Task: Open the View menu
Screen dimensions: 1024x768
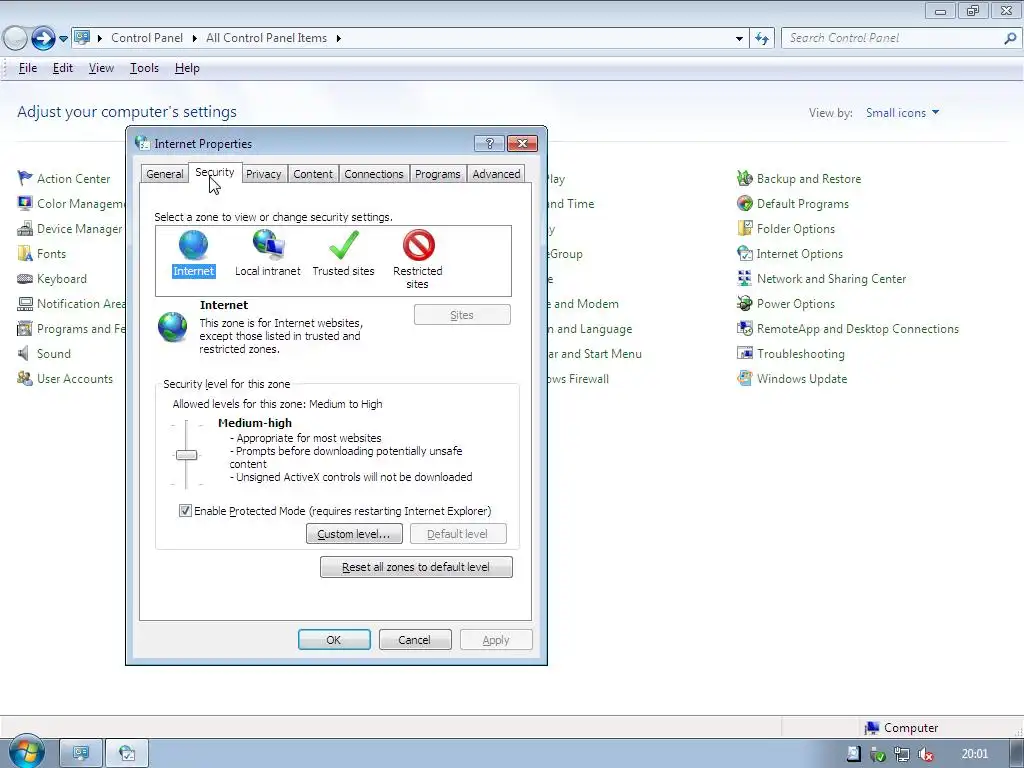Action: point(101,68)
